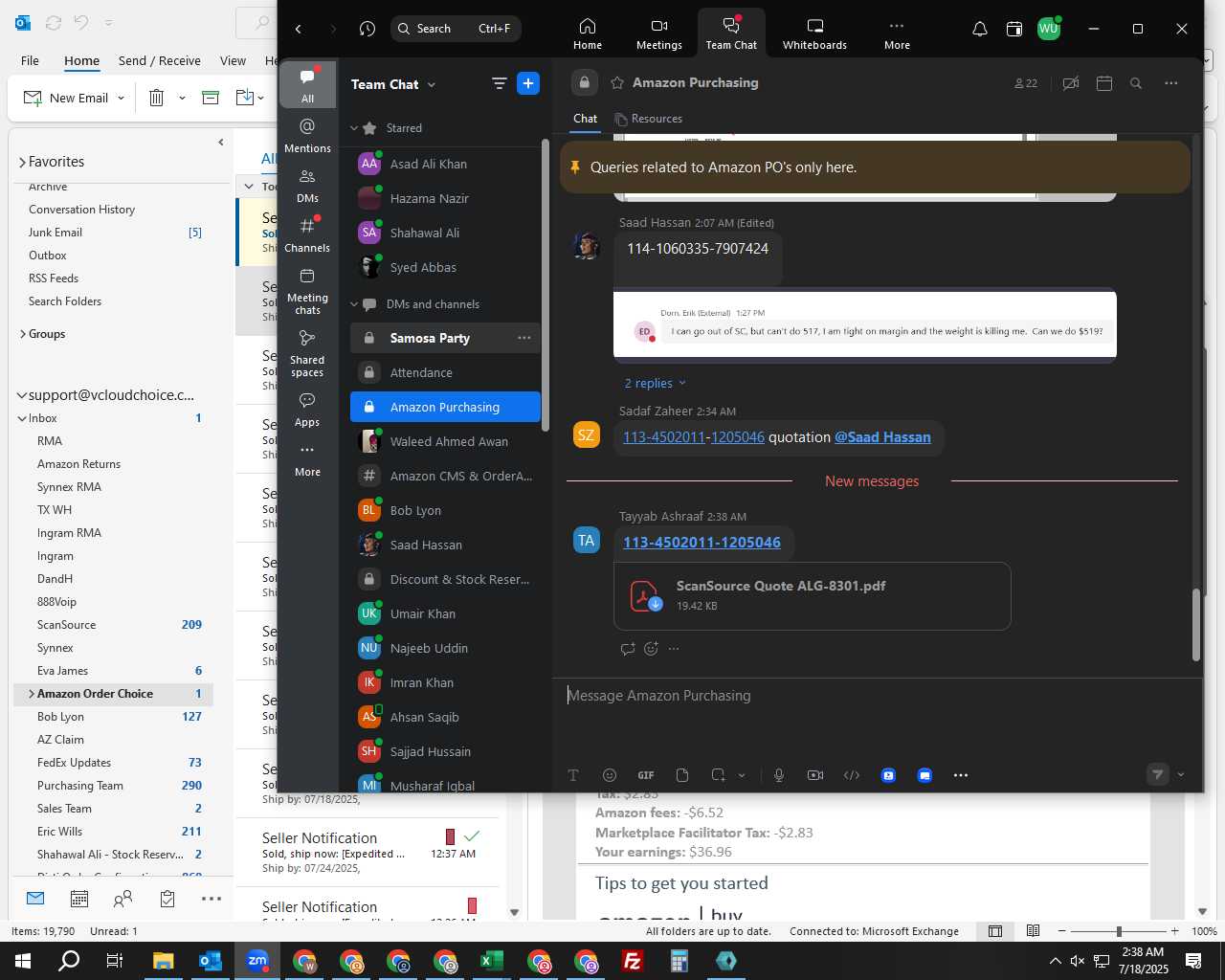Open the text formatting tool in message composer
Image resolution: width=1225 pixels, height=980 pixels.
pos(573,775)
